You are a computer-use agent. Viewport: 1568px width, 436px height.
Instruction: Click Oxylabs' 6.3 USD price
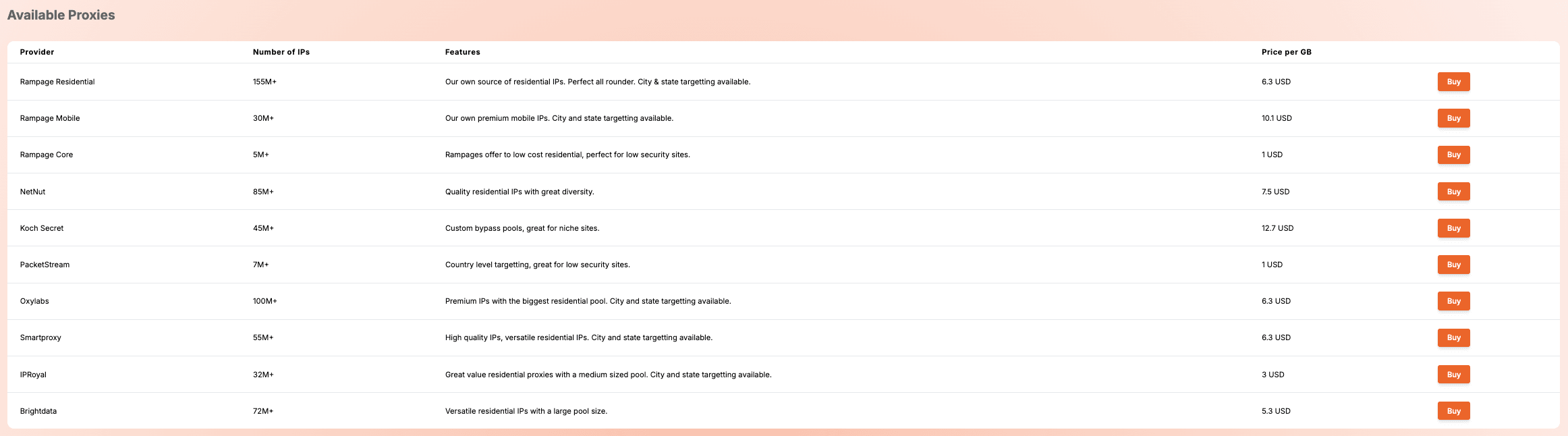1276,301
